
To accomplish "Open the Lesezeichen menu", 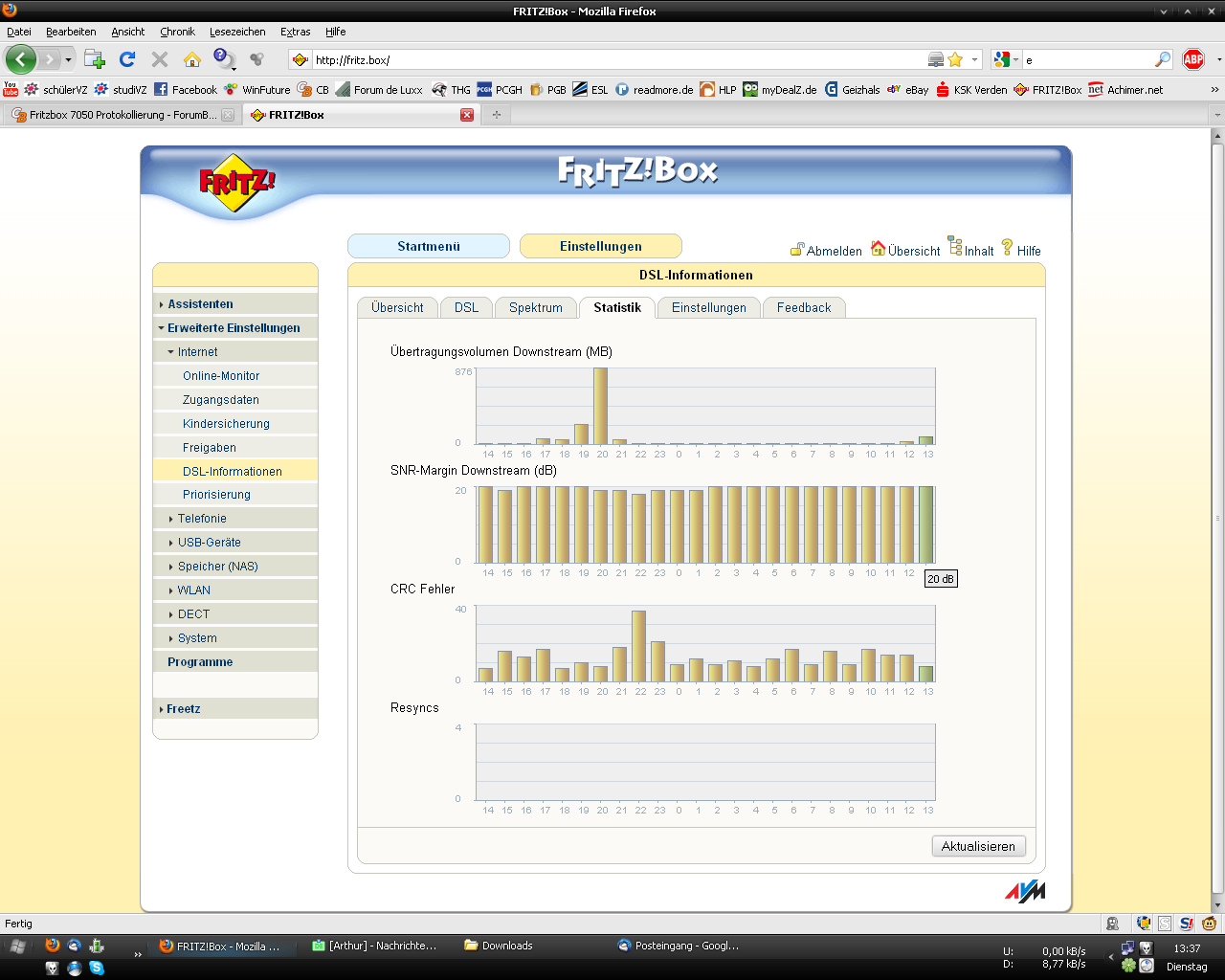I will [237, 32].
